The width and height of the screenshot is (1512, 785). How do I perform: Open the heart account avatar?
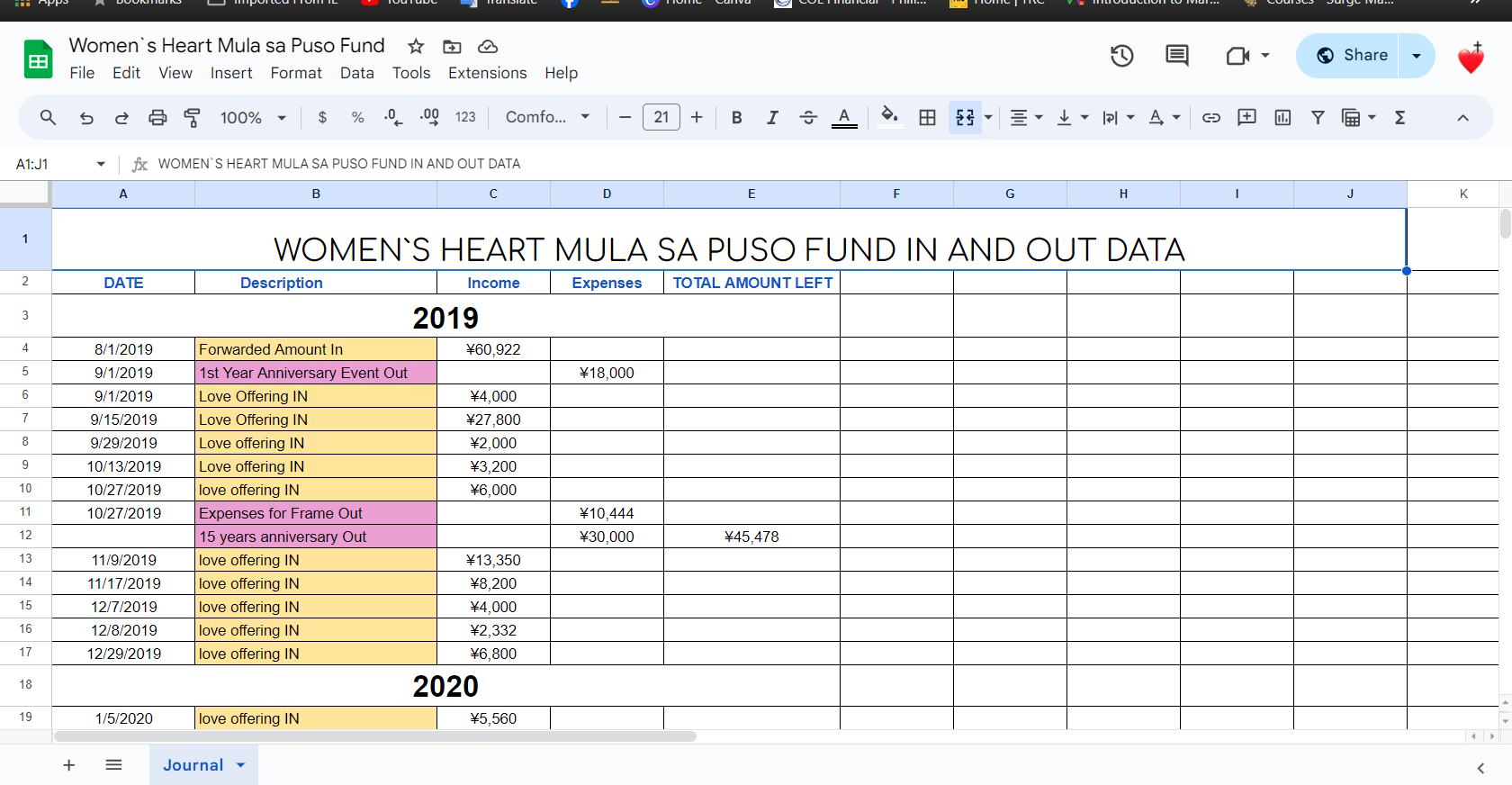coord(1471,58)
